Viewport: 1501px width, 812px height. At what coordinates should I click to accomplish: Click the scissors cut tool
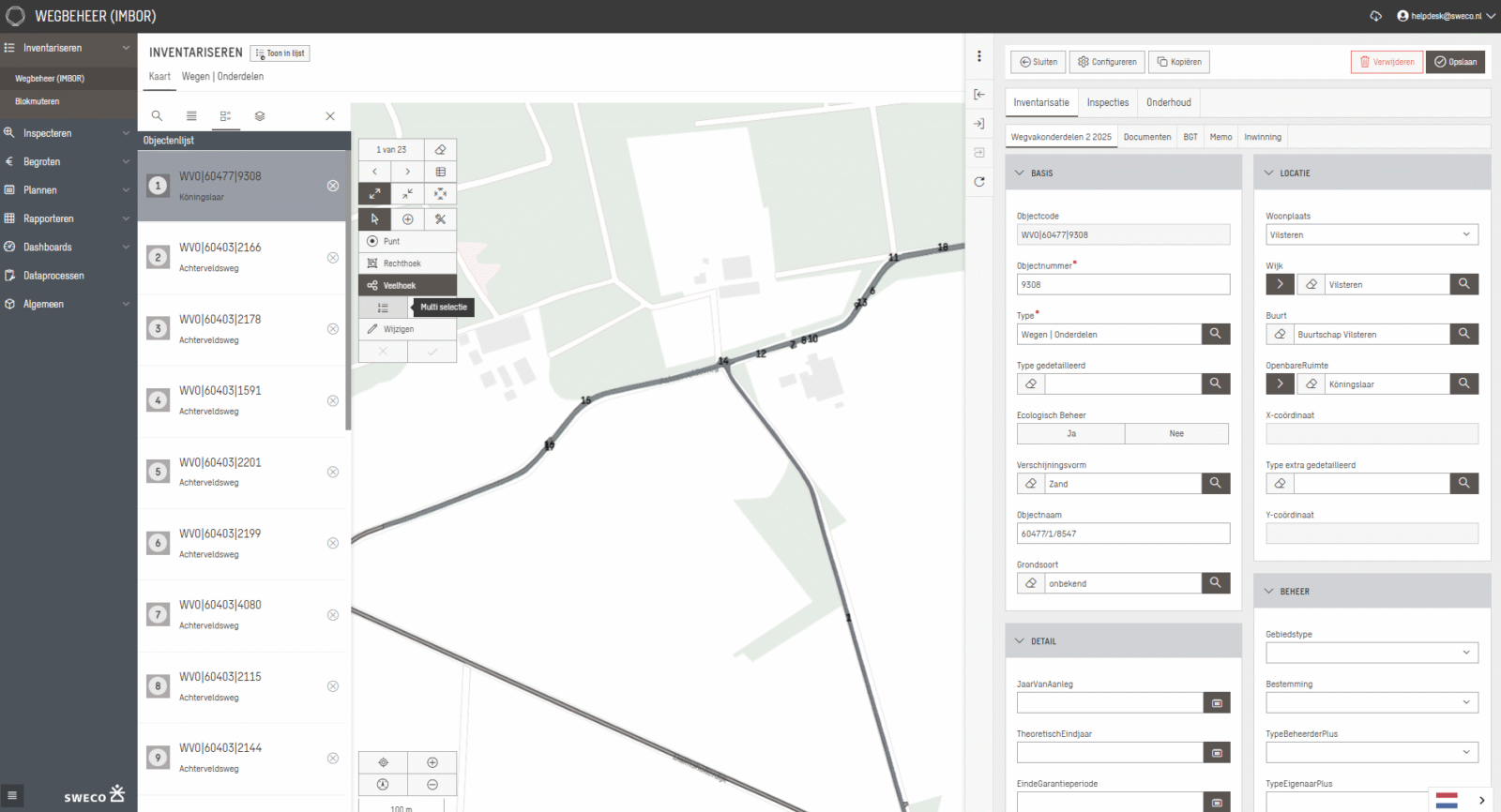coord(440,219)
